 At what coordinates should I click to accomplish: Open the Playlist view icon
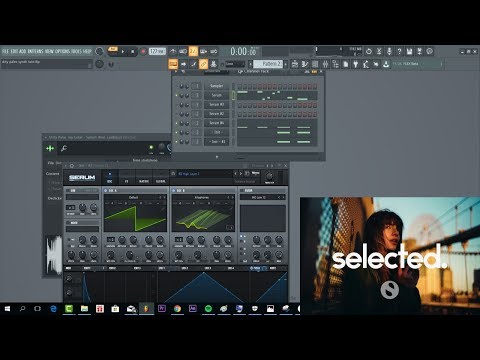coord(295,64)
